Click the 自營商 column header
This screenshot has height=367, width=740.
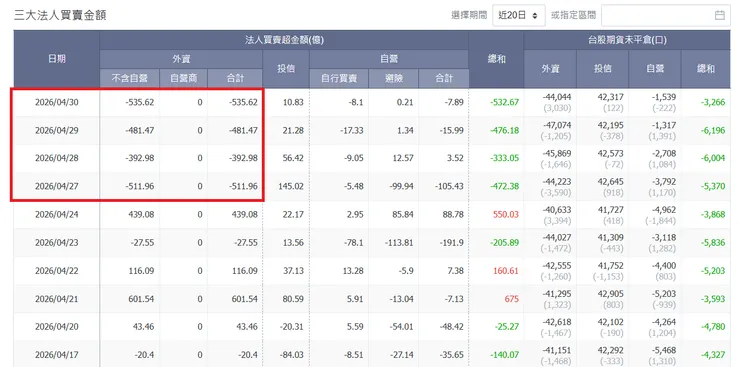(x=183, y=79)
